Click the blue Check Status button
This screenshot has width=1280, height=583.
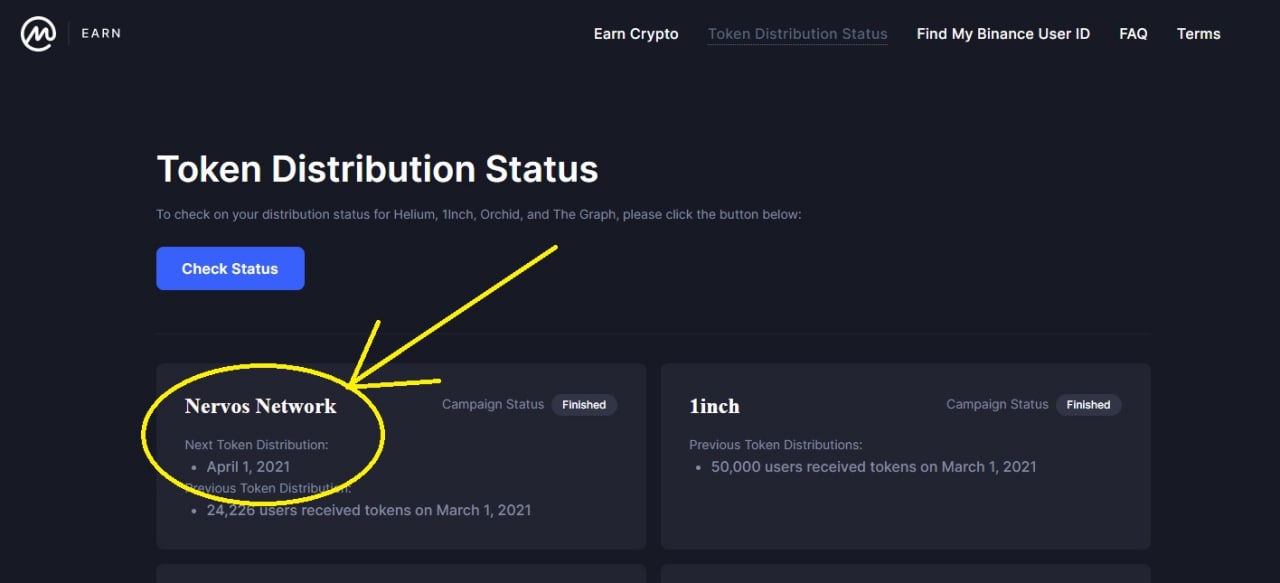point(230,268)
